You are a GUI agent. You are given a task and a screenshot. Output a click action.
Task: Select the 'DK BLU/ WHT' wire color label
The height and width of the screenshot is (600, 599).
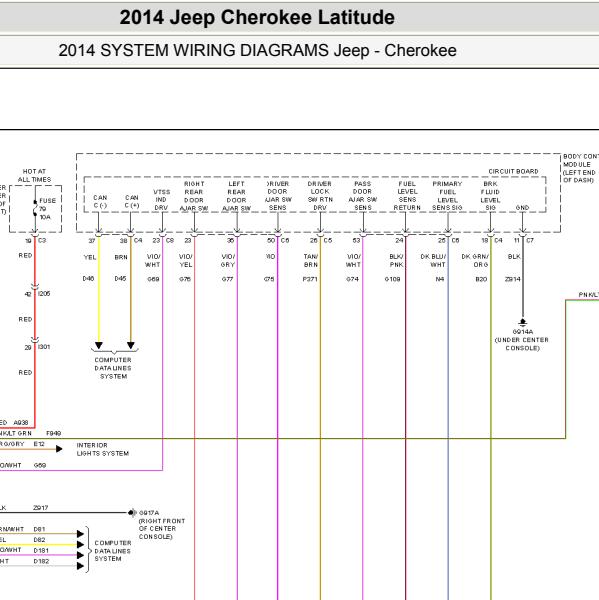click(433, 260)
